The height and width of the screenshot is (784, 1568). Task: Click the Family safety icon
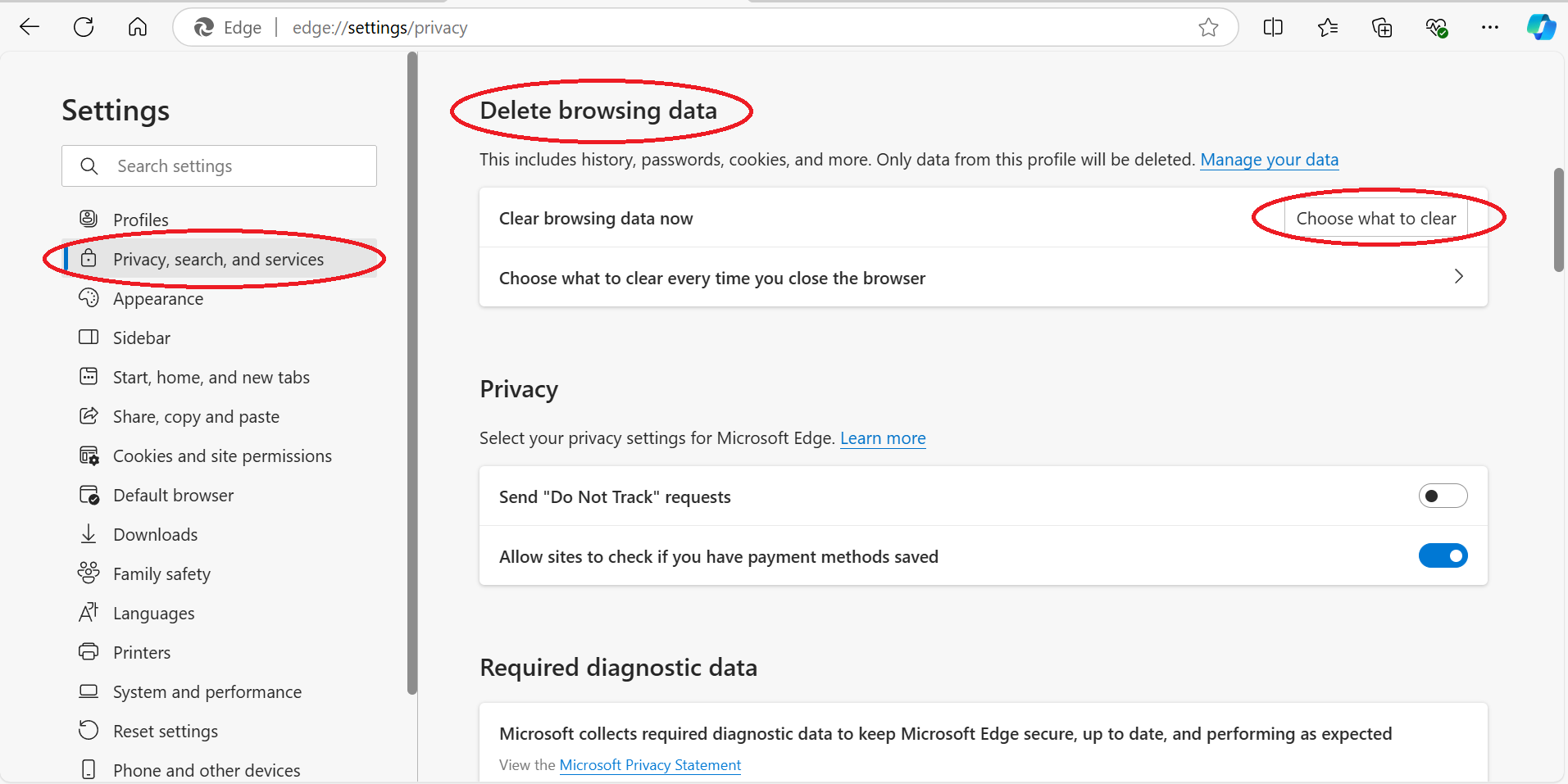click(x=89, y=573)
